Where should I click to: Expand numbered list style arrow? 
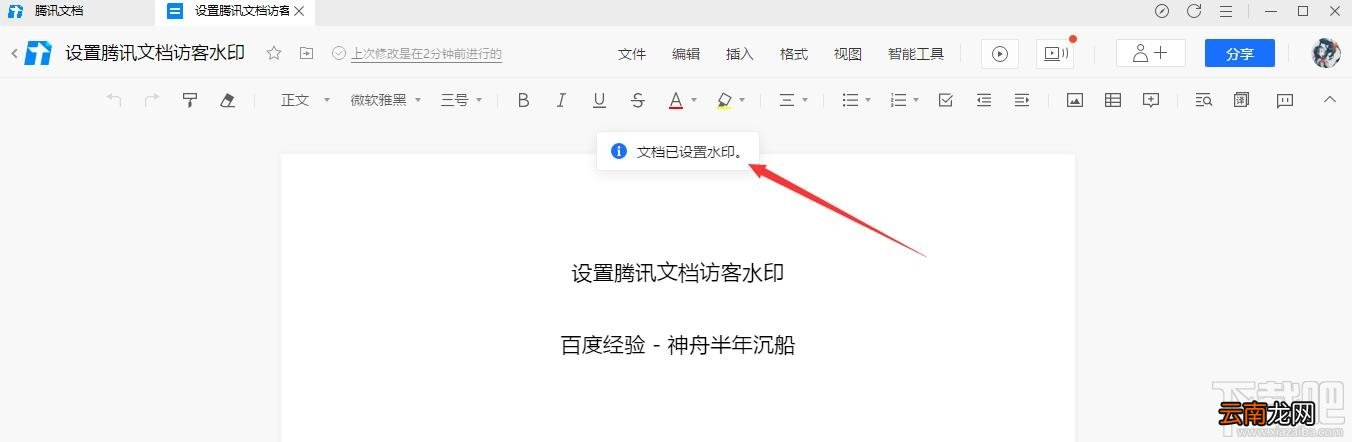[x=916, y=101]
